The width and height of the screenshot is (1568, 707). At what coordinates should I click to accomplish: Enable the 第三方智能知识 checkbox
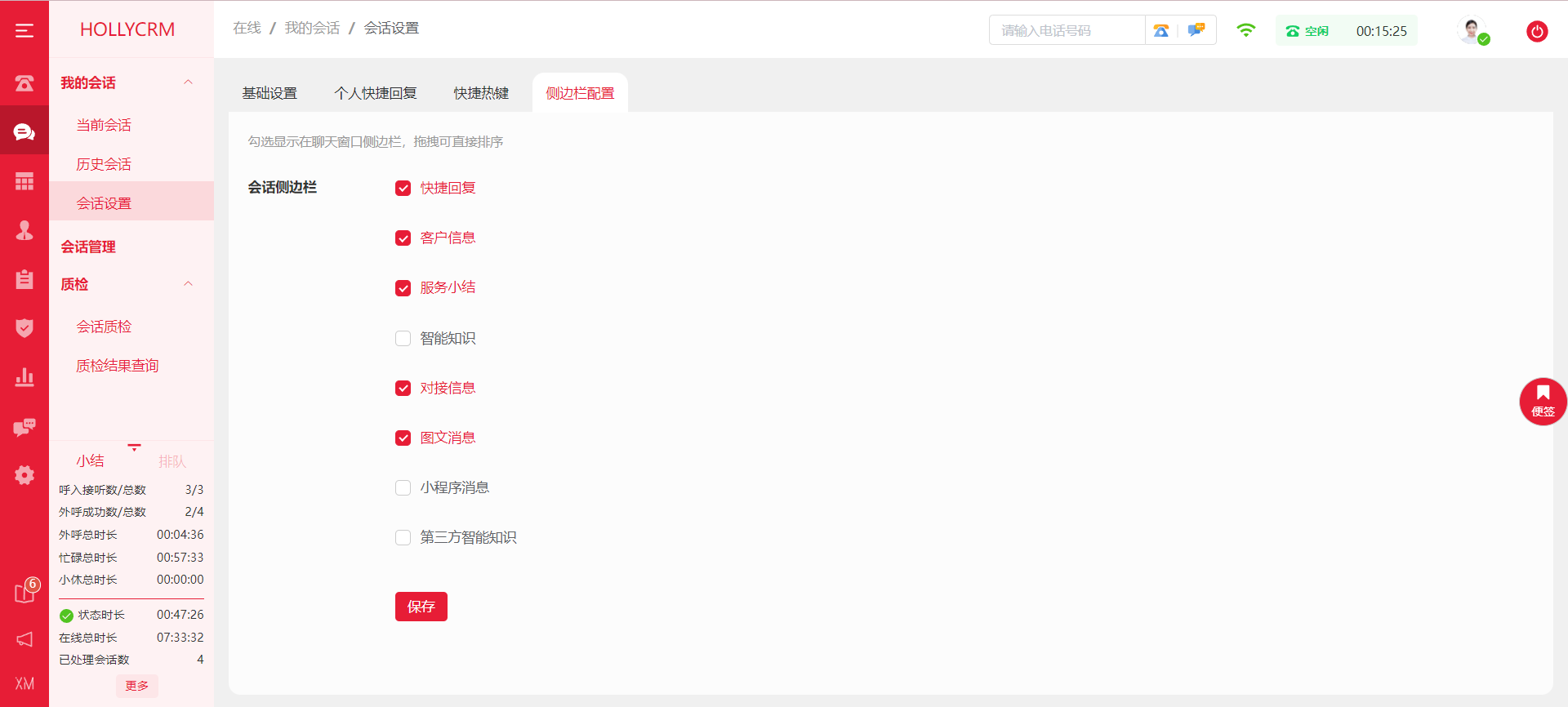tap(403, 538)
